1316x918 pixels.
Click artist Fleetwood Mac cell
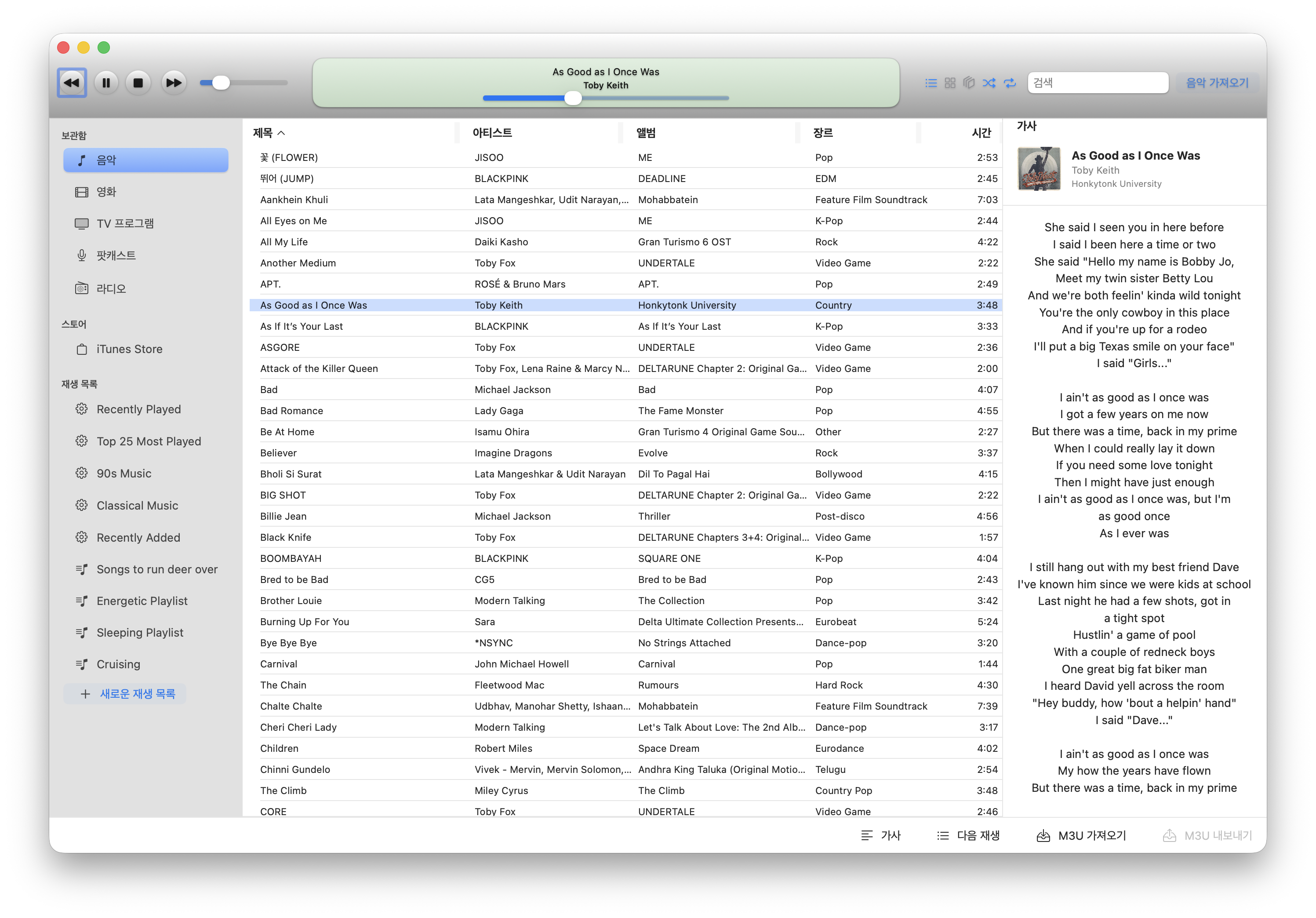[509, 685]
